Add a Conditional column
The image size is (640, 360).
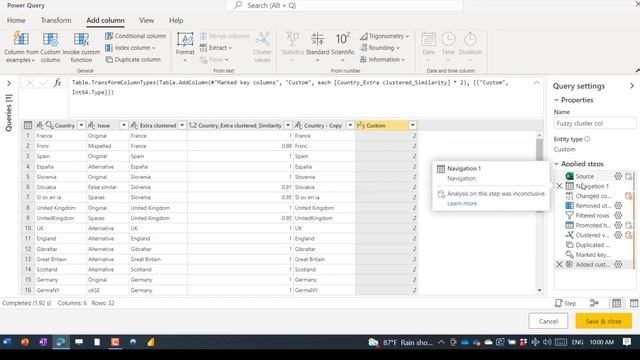coord(136,36)
